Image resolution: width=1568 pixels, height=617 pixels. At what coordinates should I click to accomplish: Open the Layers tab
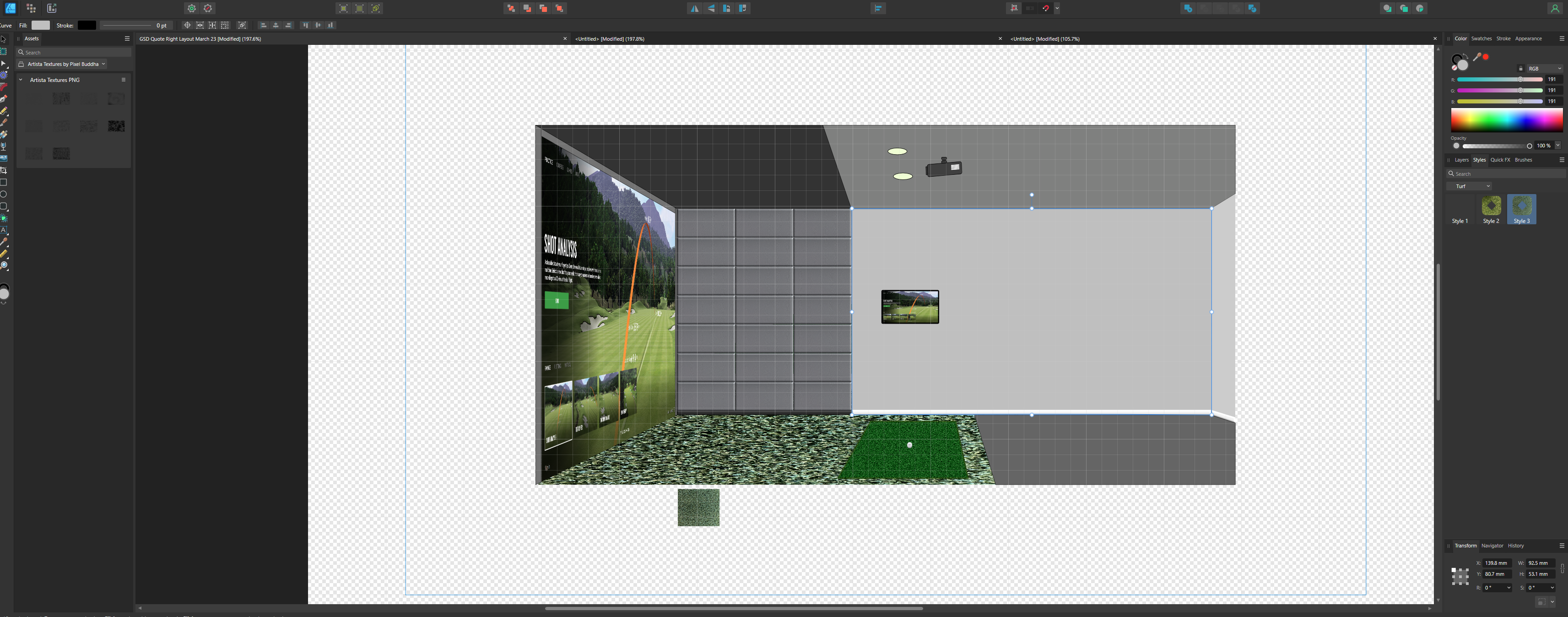pos(1461,160)
